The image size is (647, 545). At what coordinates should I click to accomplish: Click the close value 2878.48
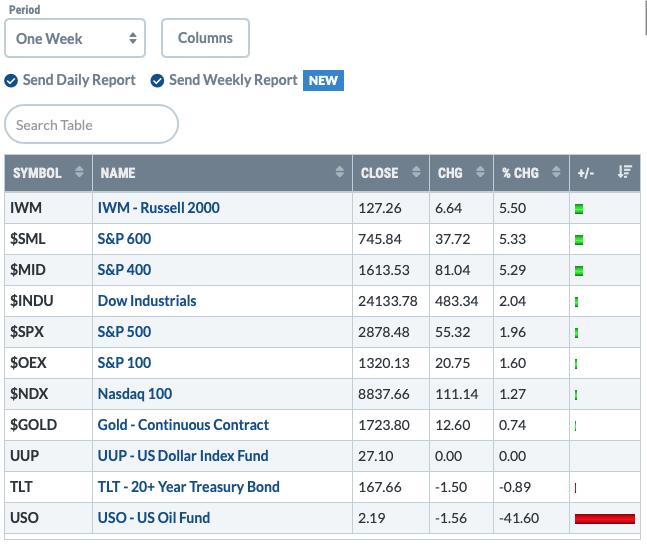click(384, 332)
